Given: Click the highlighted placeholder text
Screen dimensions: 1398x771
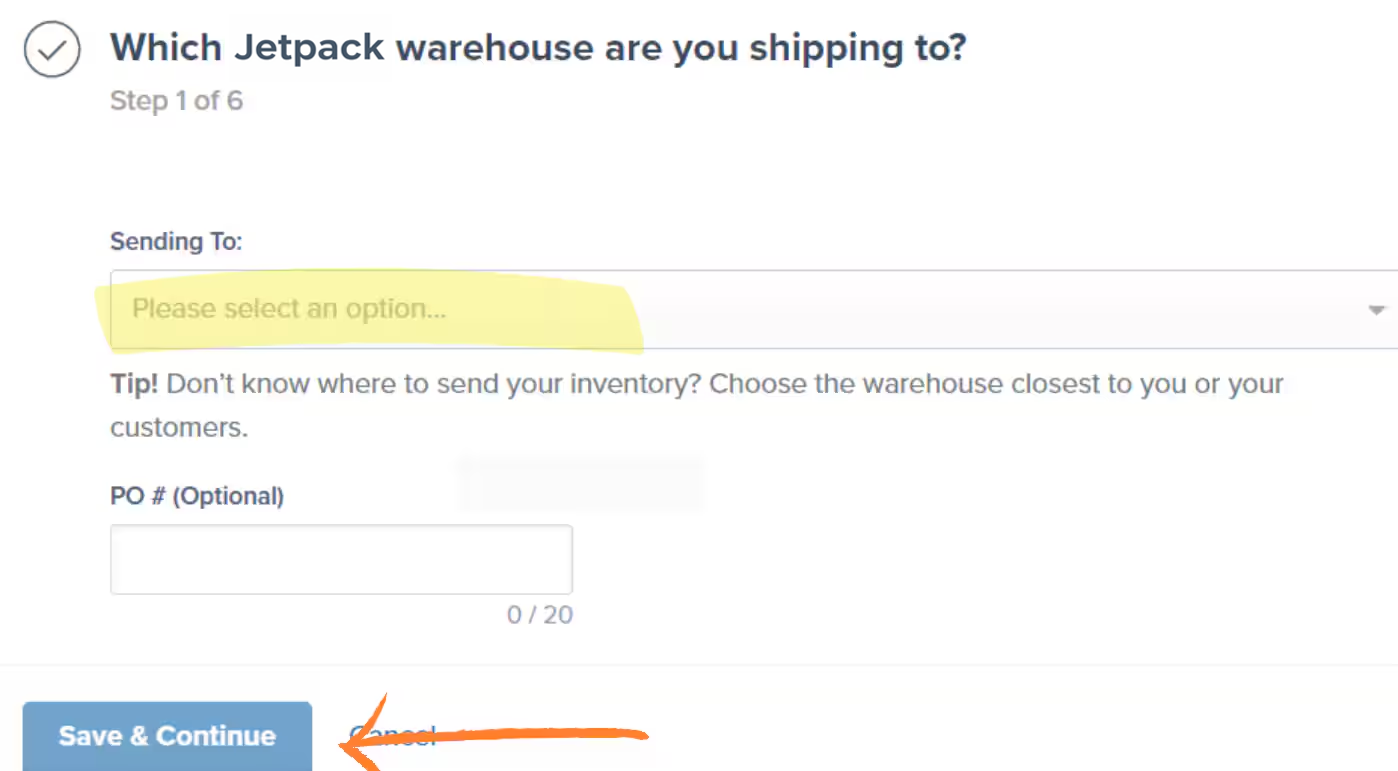Looking at the screenshot, I should 289,309.
